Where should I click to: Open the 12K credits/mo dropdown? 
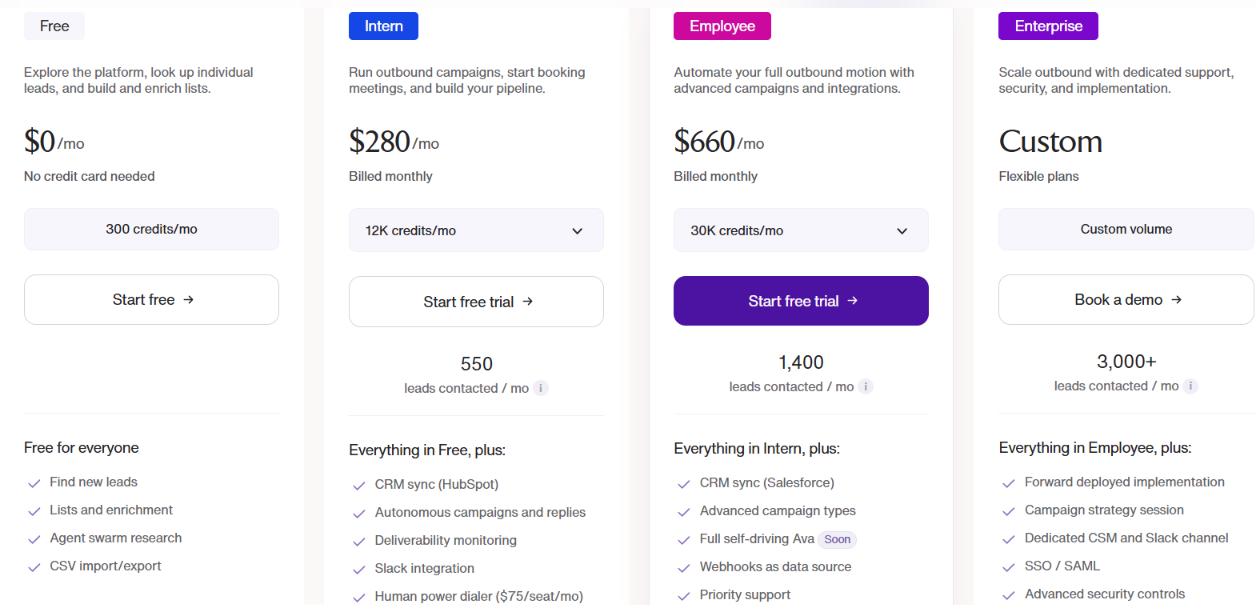[476, 230]
